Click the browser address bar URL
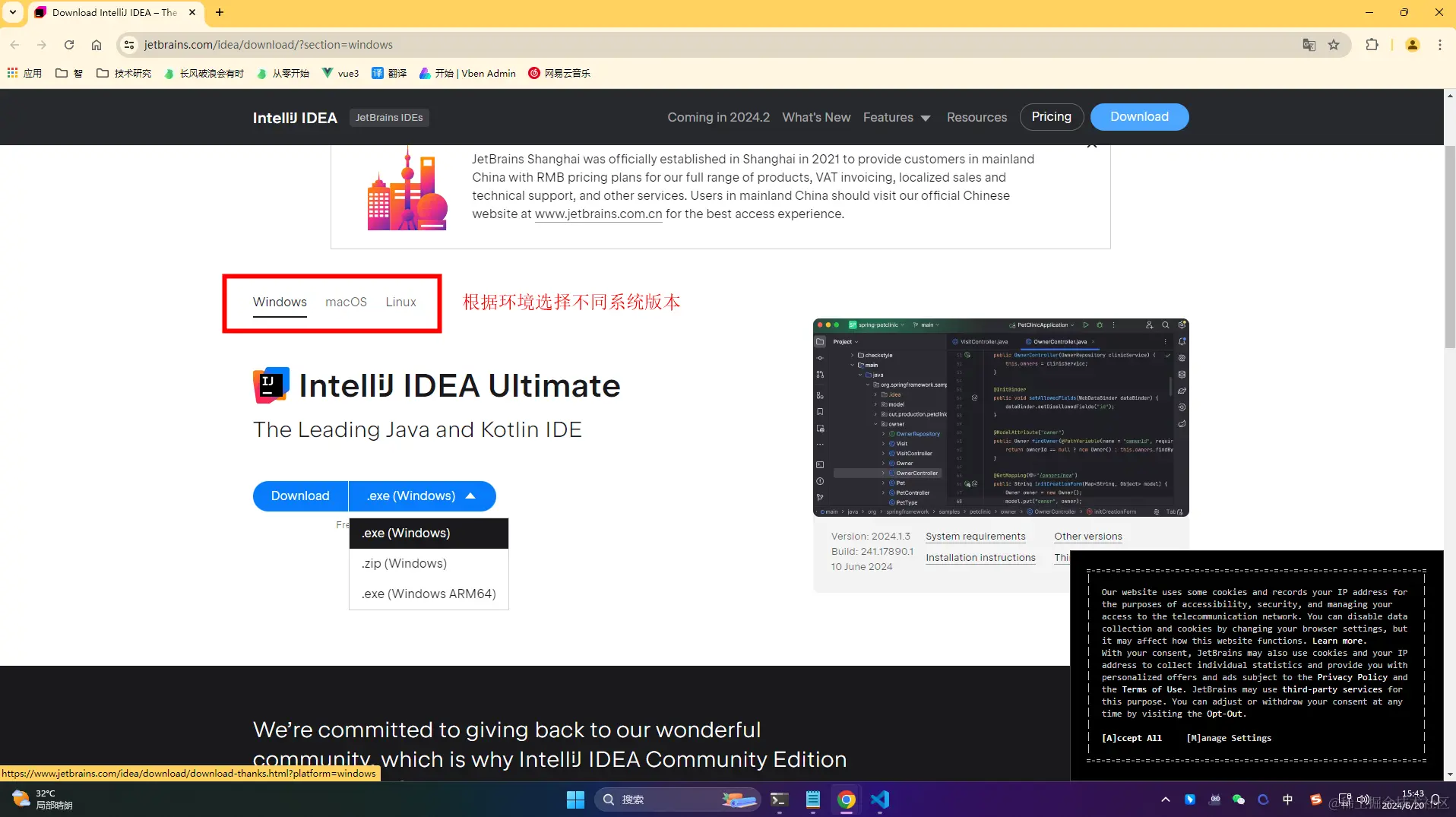1456x817 pixels. (268, 45)
